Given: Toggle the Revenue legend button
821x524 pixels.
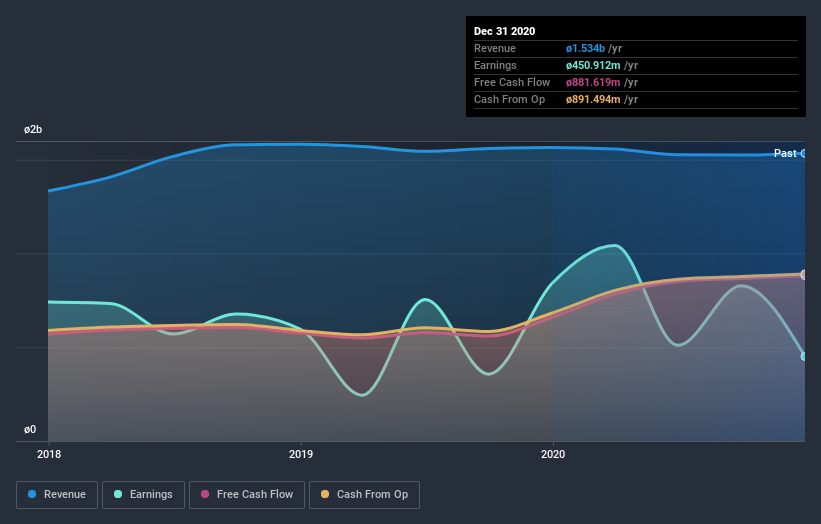Looking at the screenshot, I should pos(57,495).
